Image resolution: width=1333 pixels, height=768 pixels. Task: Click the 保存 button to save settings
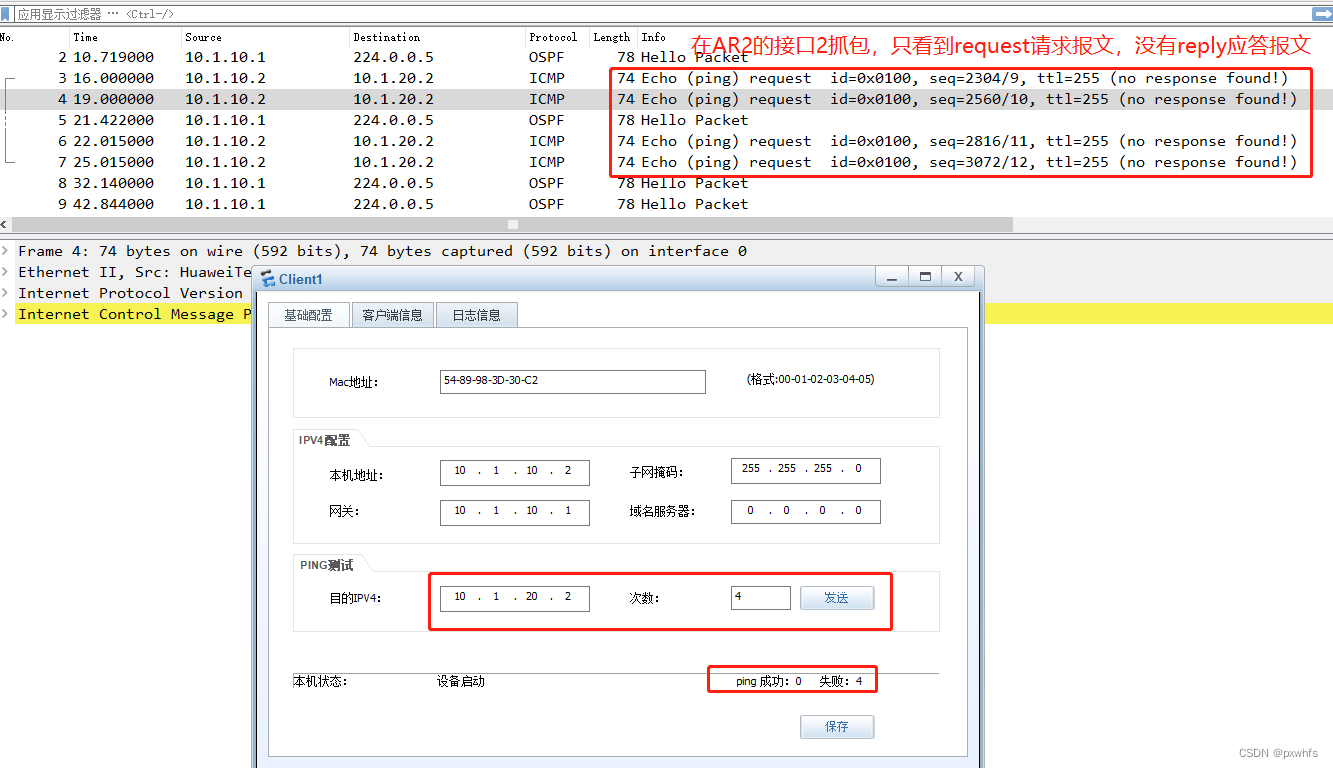point(836,727)
